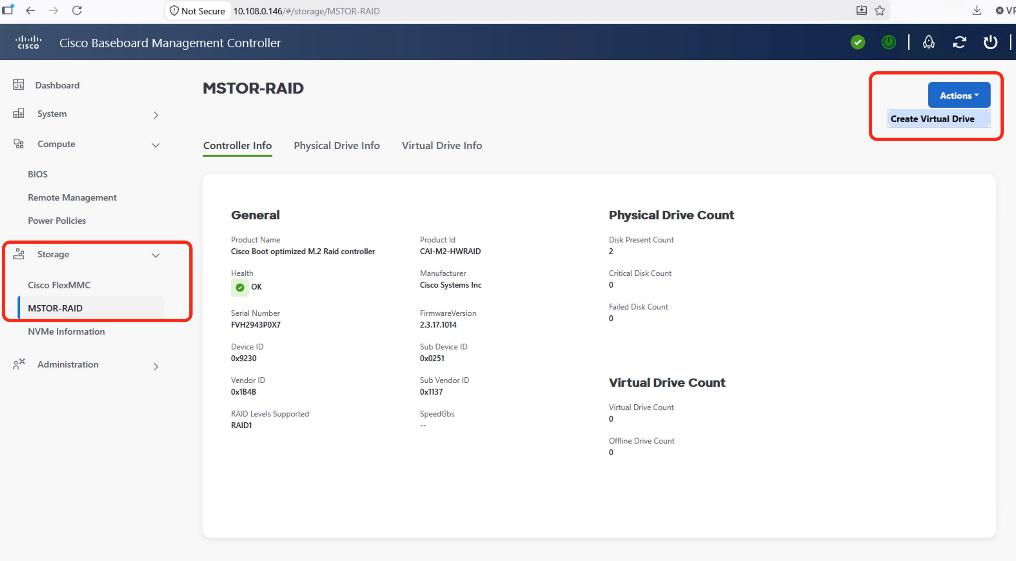Open Cisco FlexMMC under Storage
The image size is (1016, 561).
pyautogui.click(x=59, y=285)
